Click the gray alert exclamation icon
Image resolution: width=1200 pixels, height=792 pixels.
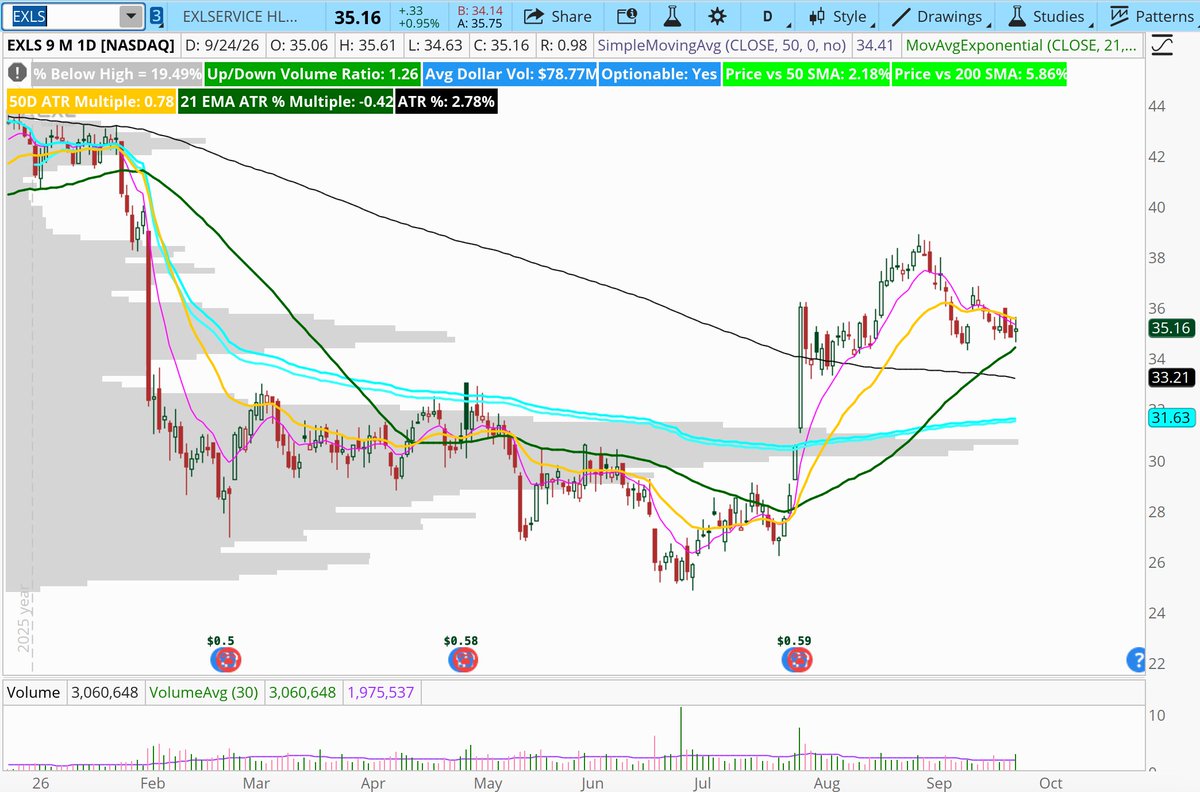[x=17, y=74]
